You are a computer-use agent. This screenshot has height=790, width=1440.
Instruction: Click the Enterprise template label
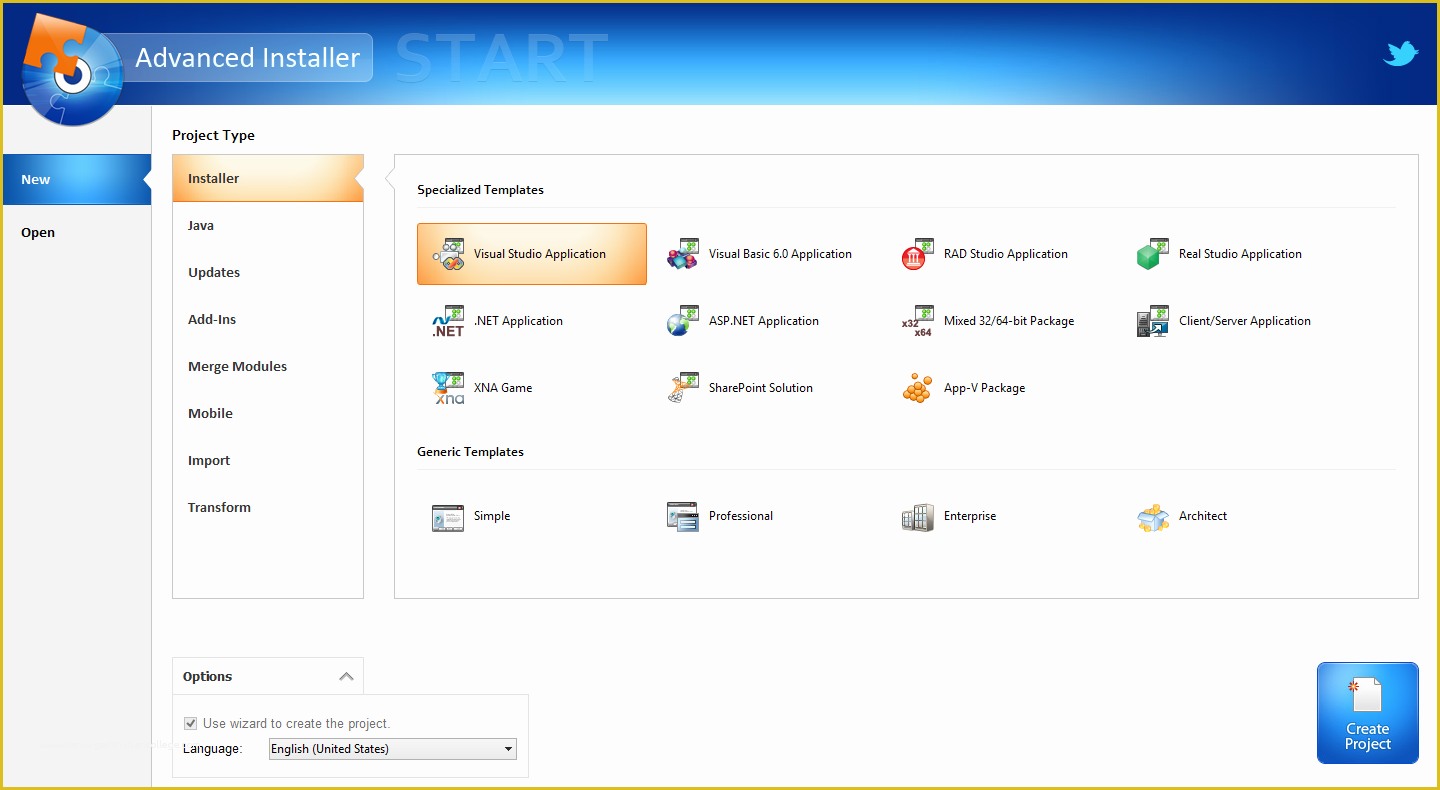(x=969, y=516)
